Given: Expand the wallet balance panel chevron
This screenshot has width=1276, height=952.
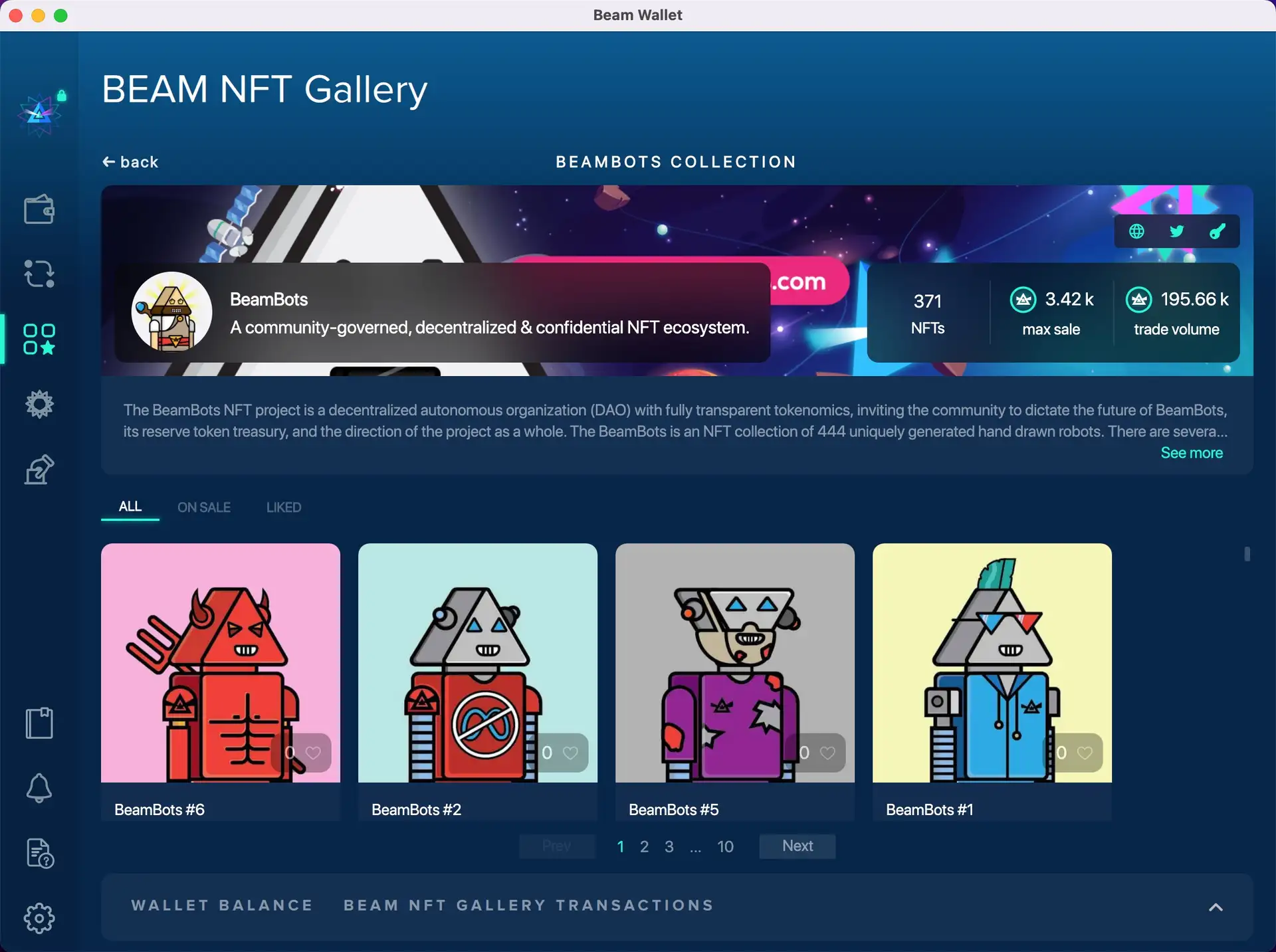Looking at the screenshot, I should pos(1215,907).
